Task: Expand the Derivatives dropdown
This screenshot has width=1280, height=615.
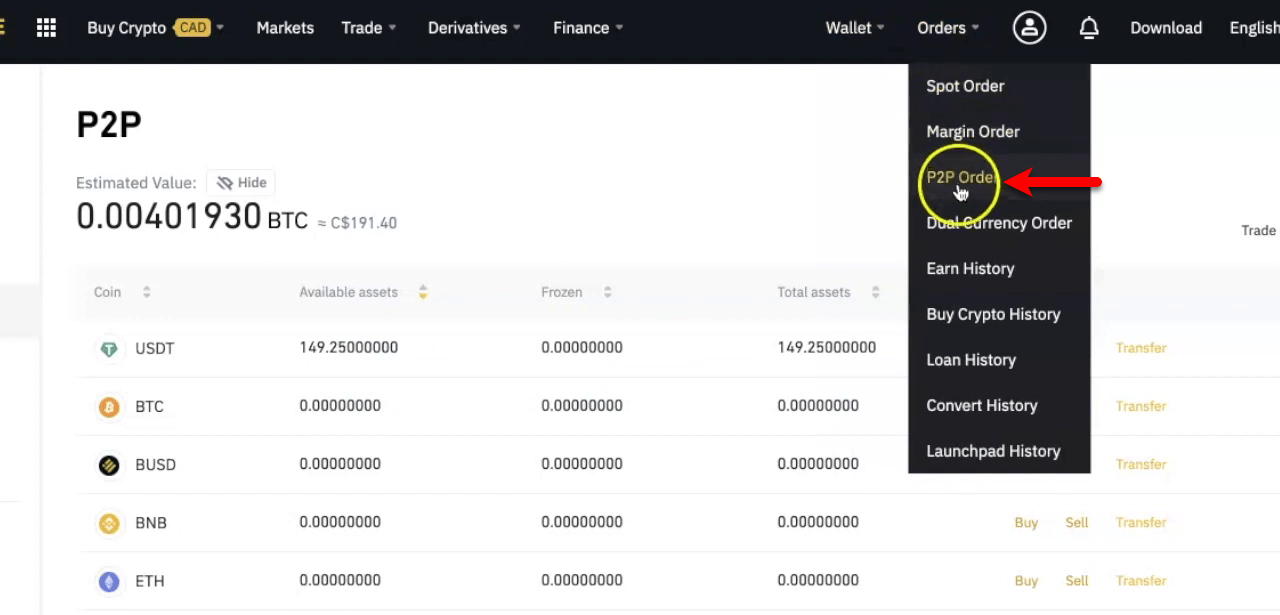Action: pyautogui.click(x=474, y=28)
